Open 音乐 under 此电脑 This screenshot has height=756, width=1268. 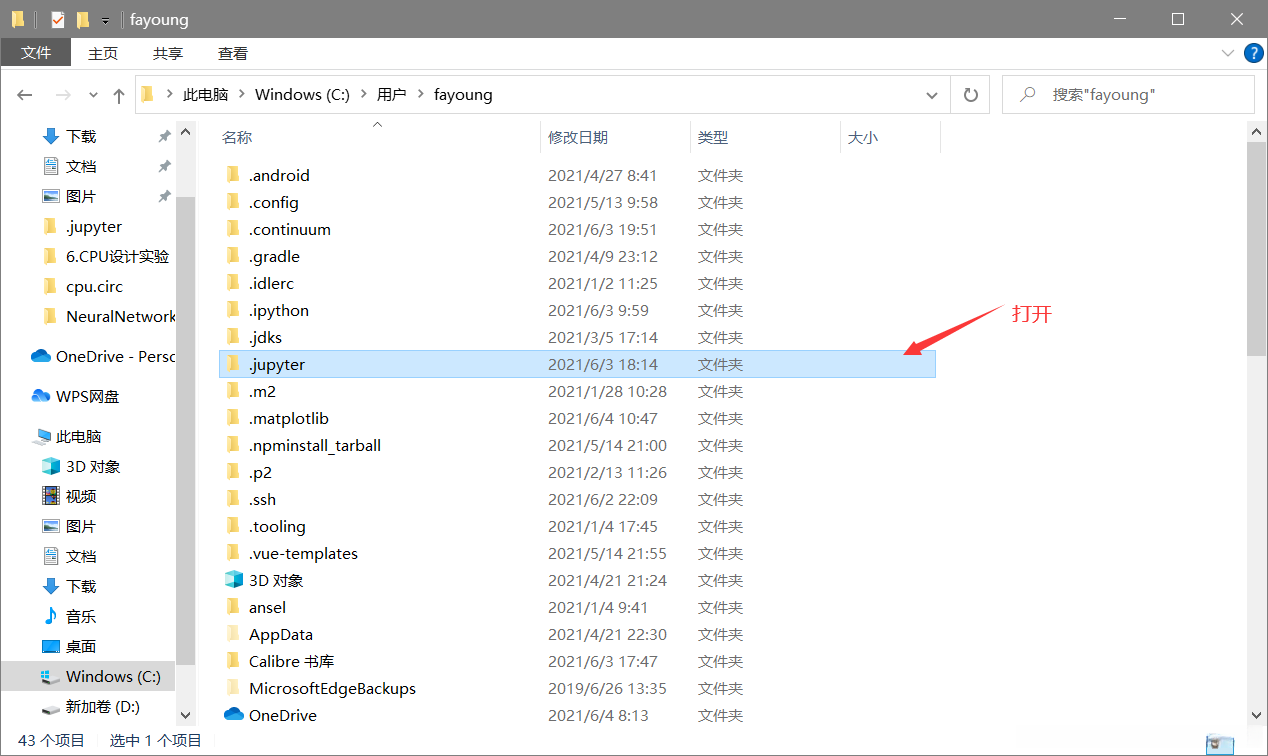tap(81, 616)
